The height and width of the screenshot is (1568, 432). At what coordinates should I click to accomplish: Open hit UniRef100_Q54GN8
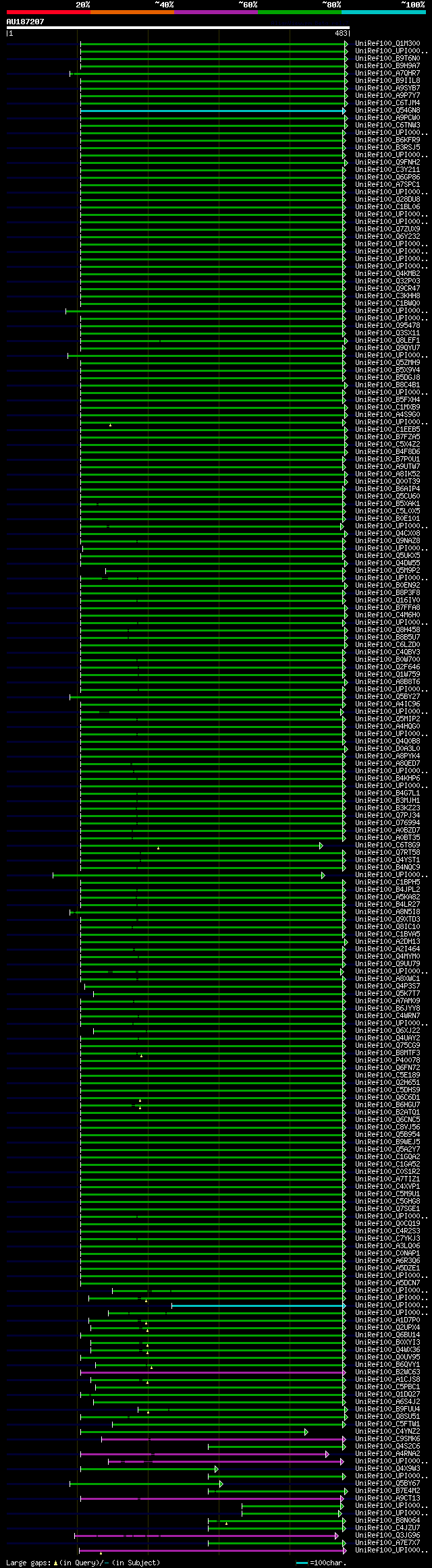[387, 111]
